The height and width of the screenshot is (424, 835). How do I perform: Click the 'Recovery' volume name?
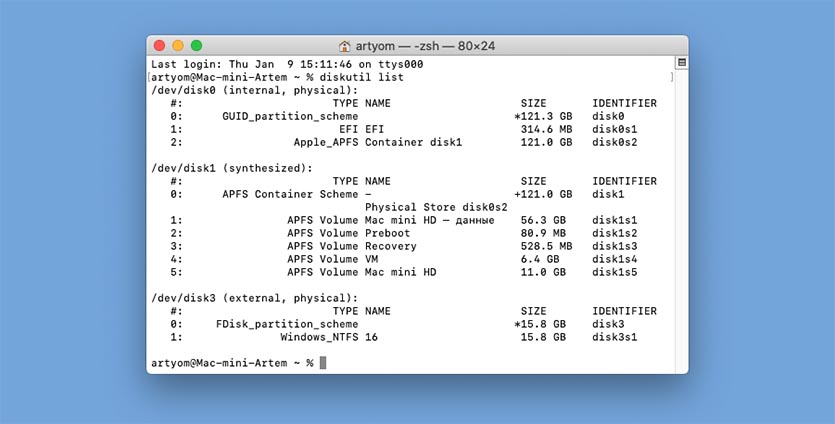390,246
